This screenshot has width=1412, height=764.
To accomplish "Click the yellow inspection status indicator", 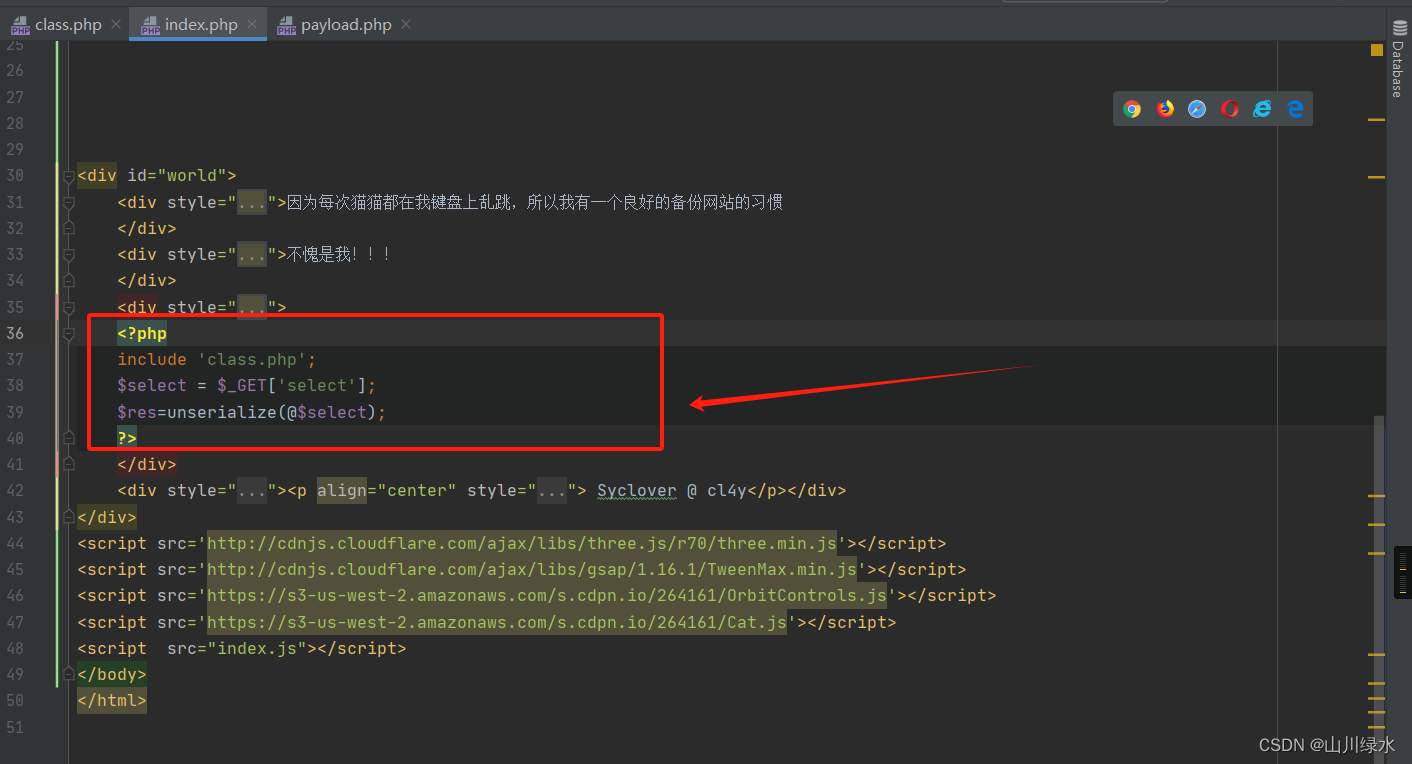I will (x=1377, y=50).
